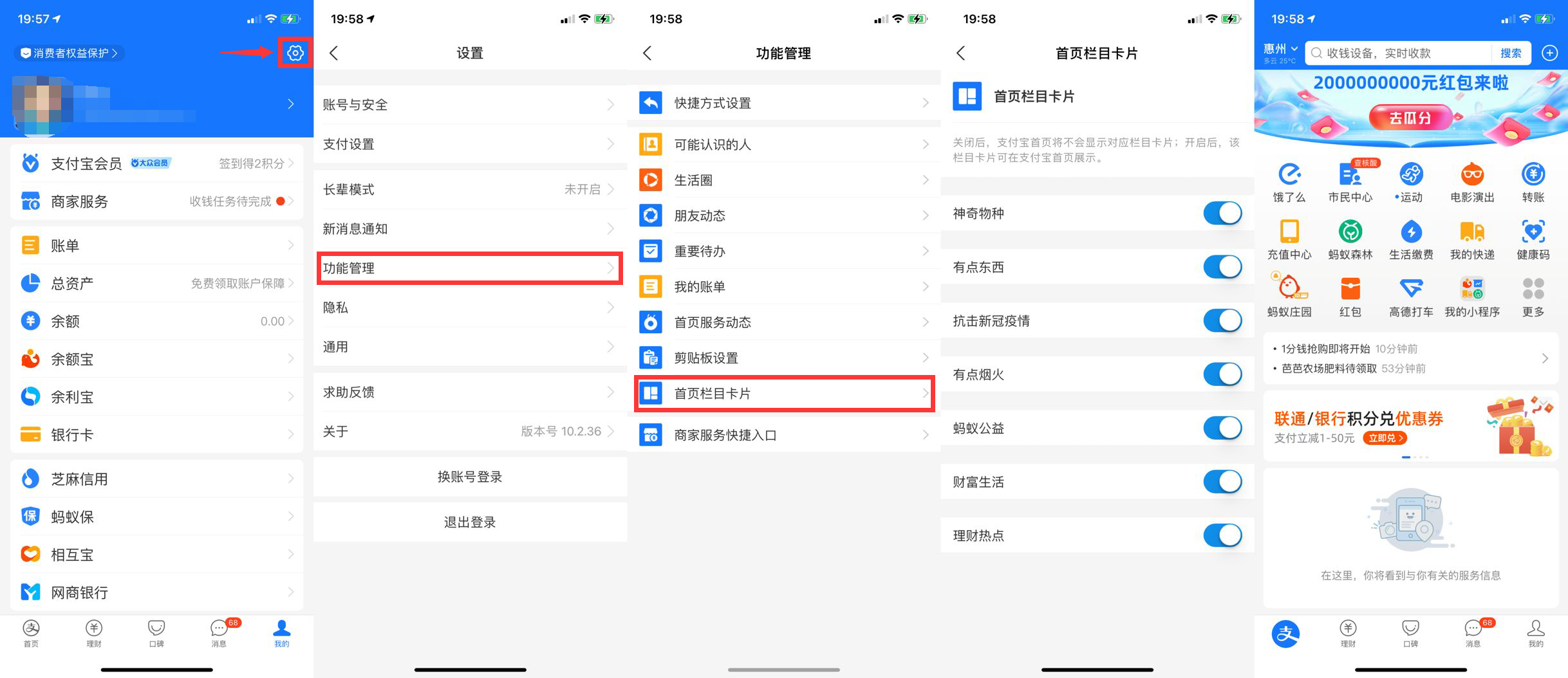
Task: Switch to 口碑 tab on home screen
Action: [1410, 633]
